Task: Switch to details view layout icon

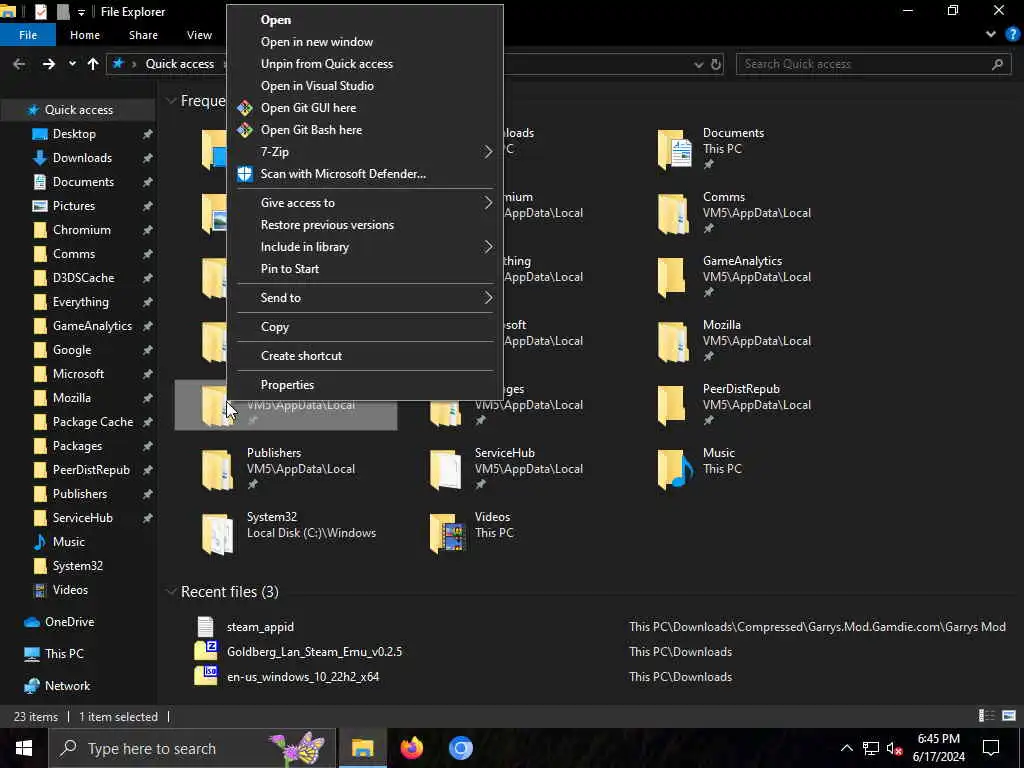Action: (987, 716)
